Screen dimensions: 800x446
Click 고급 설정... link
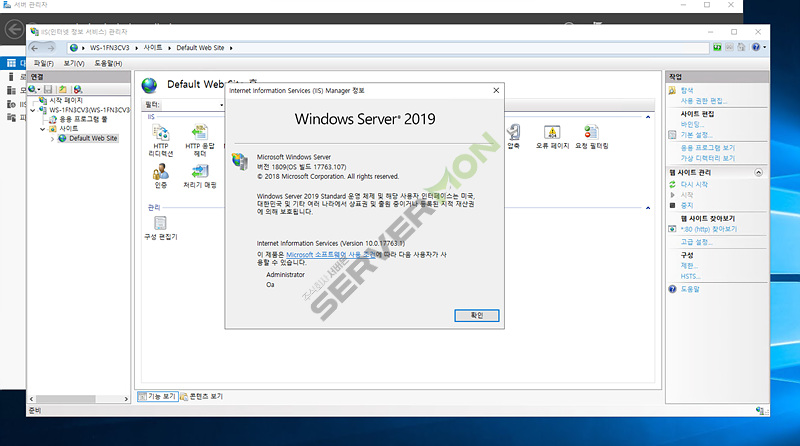[696, 242]
